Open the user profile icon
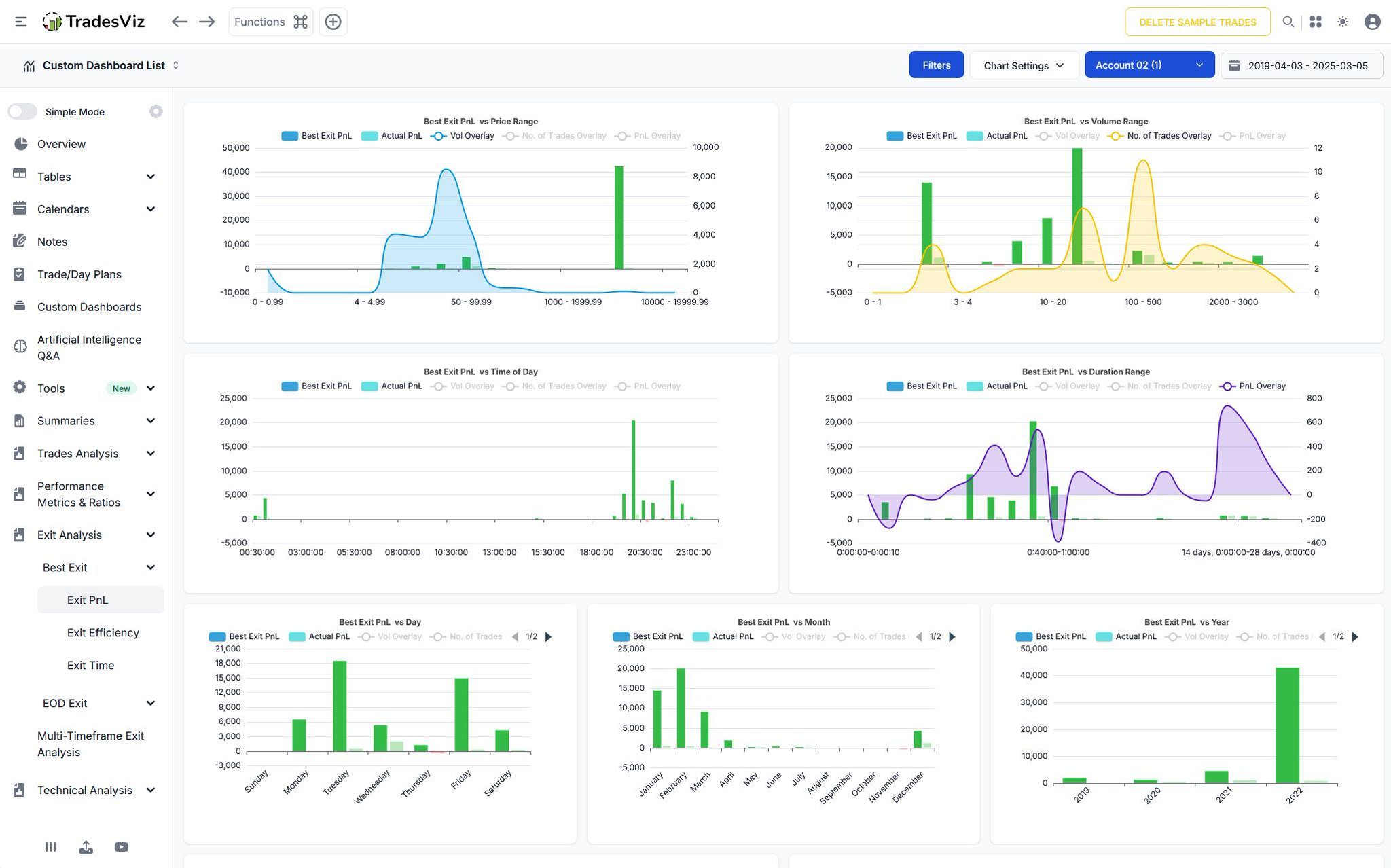This screenshot has width=1391, height=868. coord(1372,22)
